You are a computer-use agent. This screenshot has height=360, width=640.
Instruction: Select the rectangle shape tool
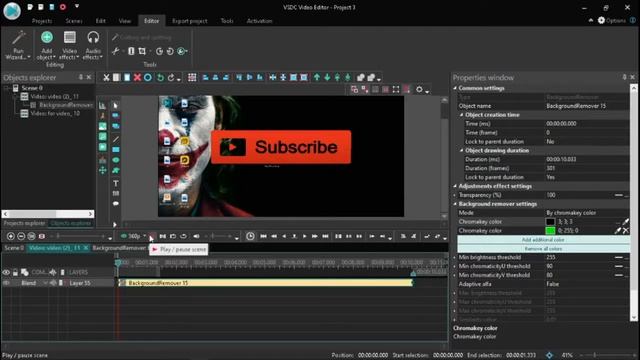pyautogui.click(x=116, y=150)
